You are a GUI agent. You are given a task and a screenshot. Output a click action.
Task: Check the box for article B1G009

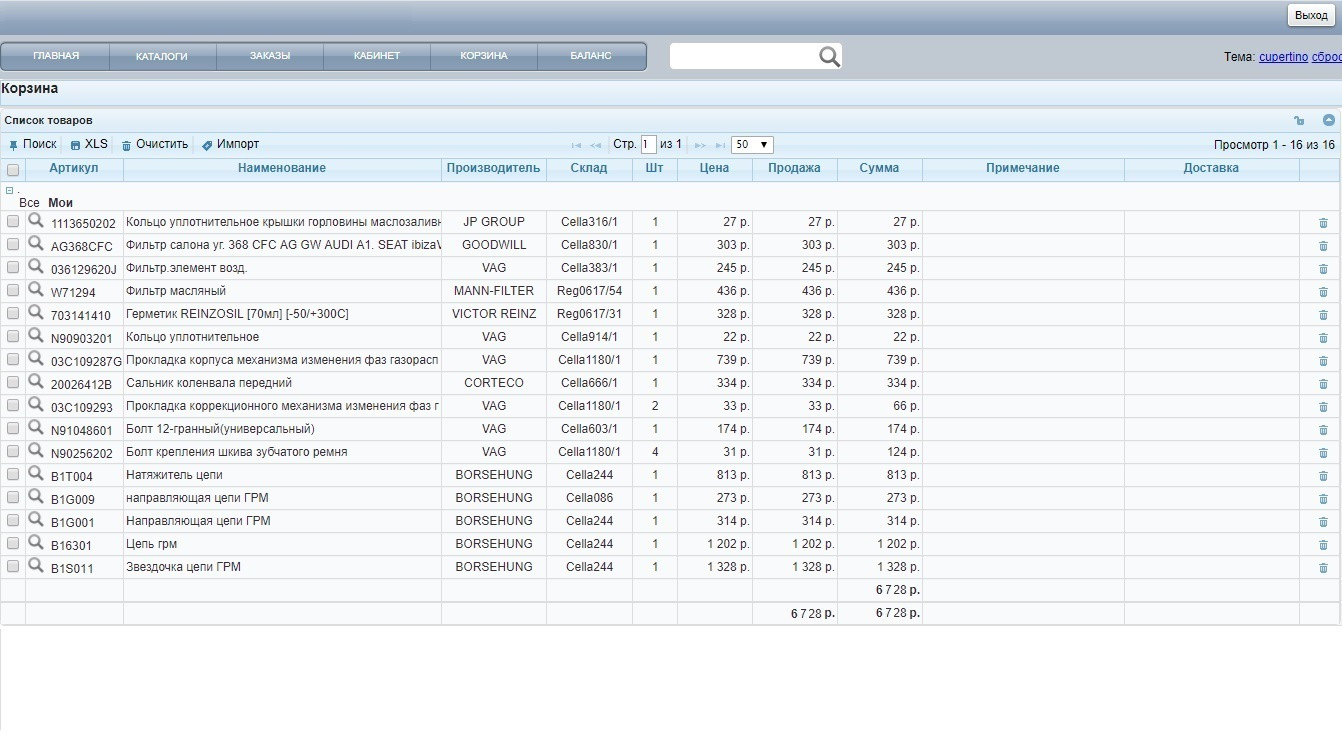tap(13, 497)
